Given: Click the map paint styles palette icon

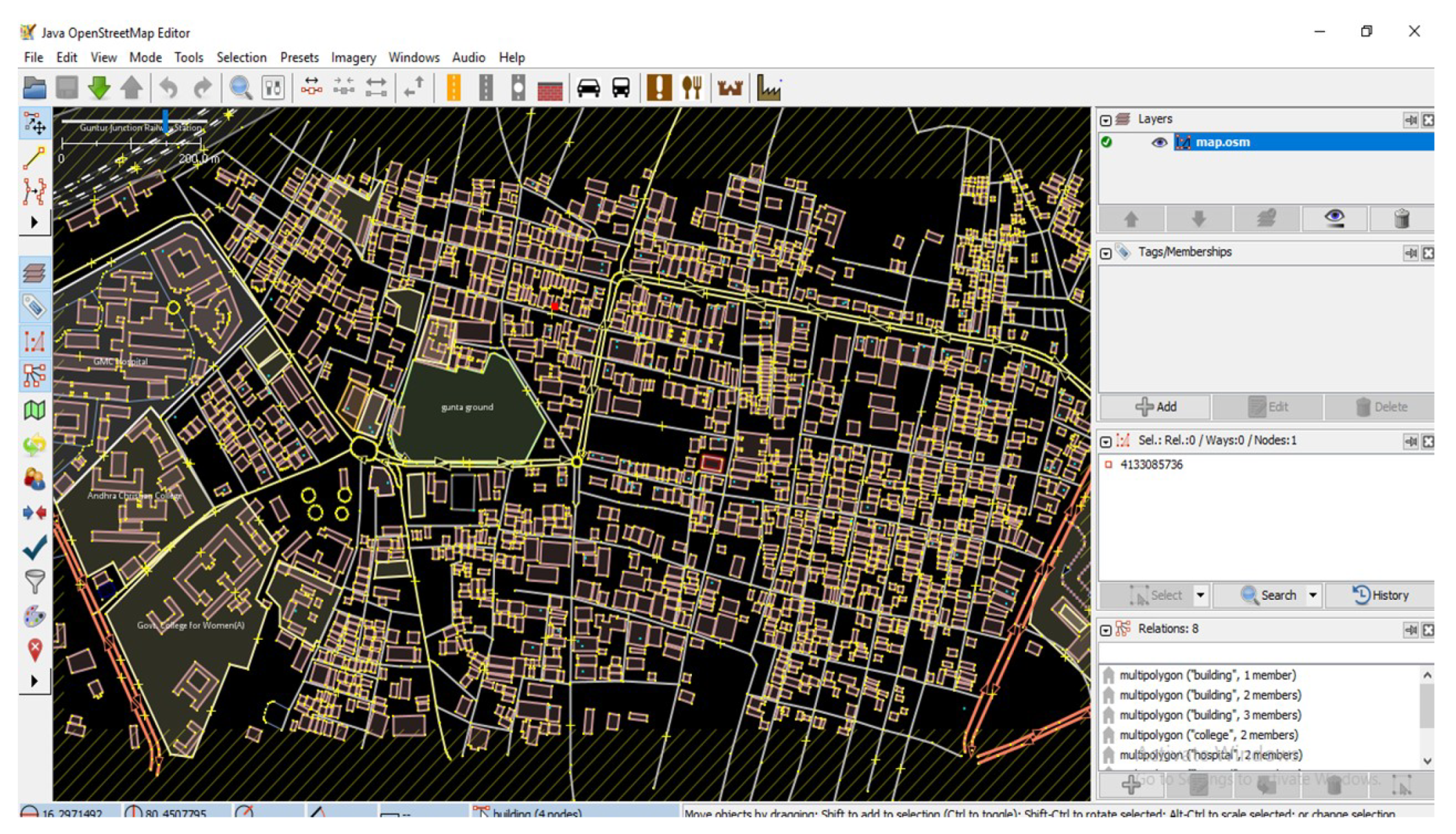Looking at the screenshot, I should [34, 616].
